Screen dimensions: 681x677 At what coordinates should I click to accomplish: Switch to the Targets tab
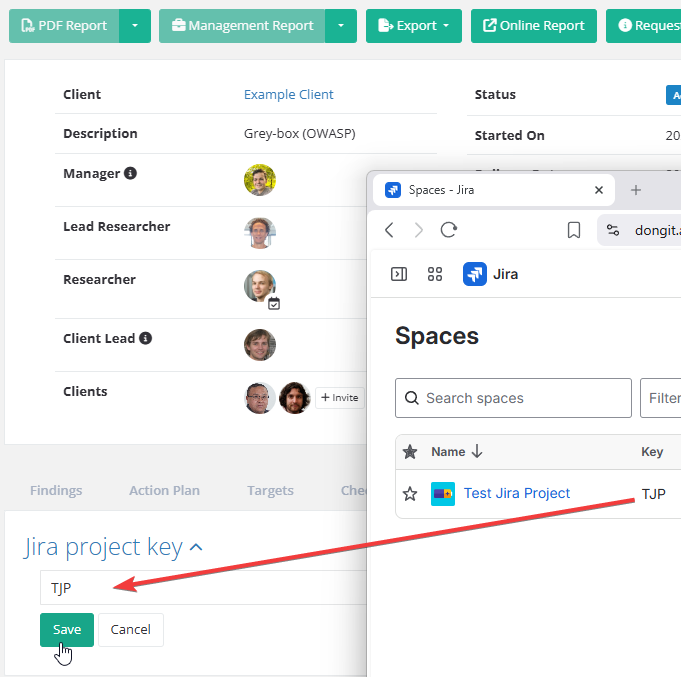coord(271,490)
